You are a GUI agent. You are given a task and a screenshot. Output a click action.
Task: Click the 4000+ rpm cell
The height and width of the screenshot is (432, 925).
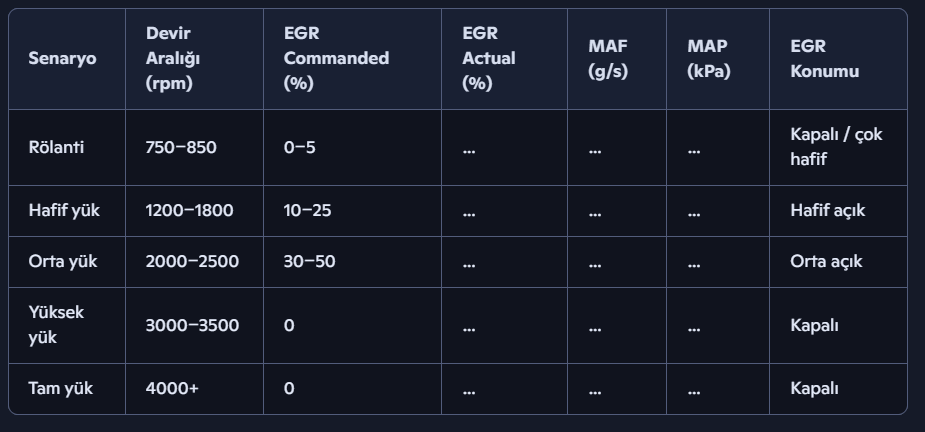tap(172, 388)
